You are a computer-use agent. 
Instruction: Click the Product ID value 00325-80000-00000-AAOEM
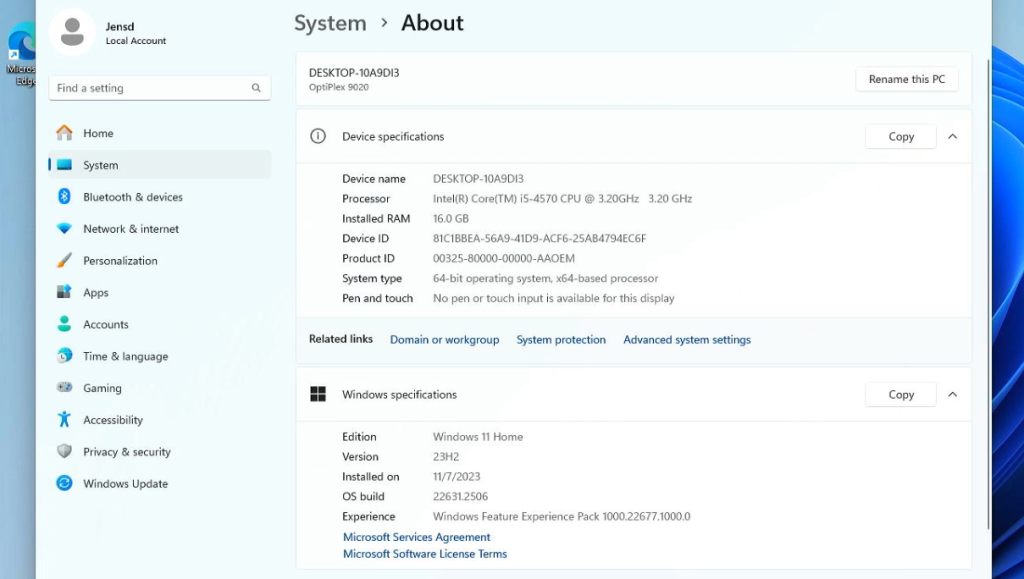pyautogui.click(x=504, y=258)
